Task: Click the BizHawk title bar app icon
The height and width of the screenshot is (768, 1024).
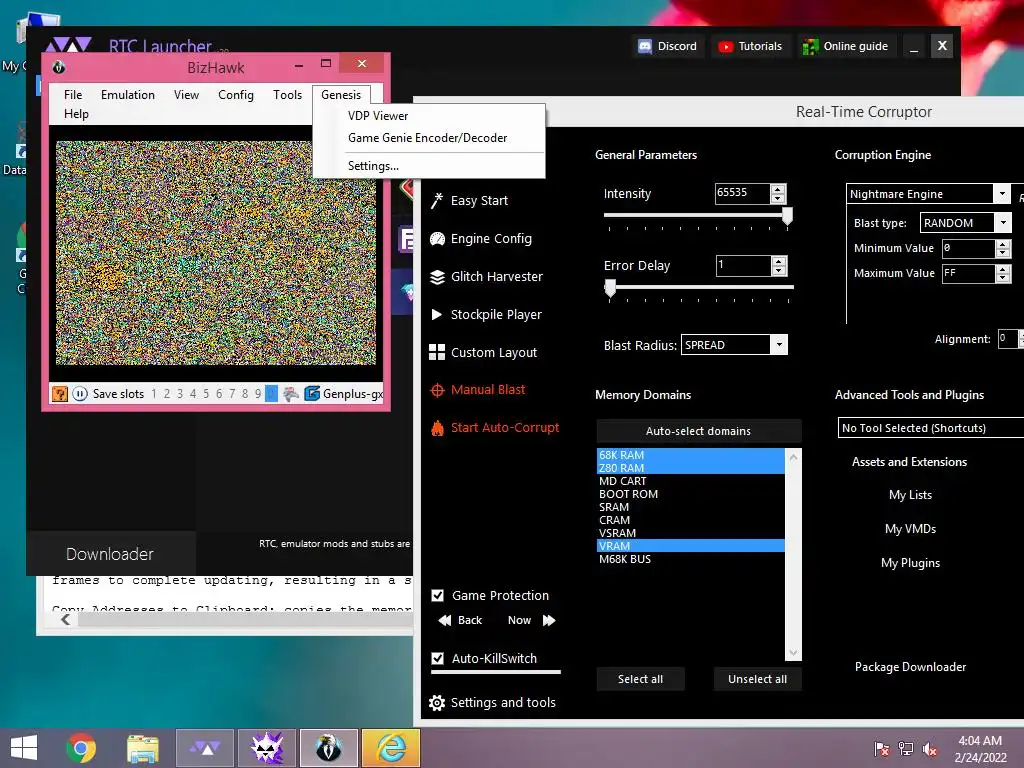Action: (x=58, y=67)
